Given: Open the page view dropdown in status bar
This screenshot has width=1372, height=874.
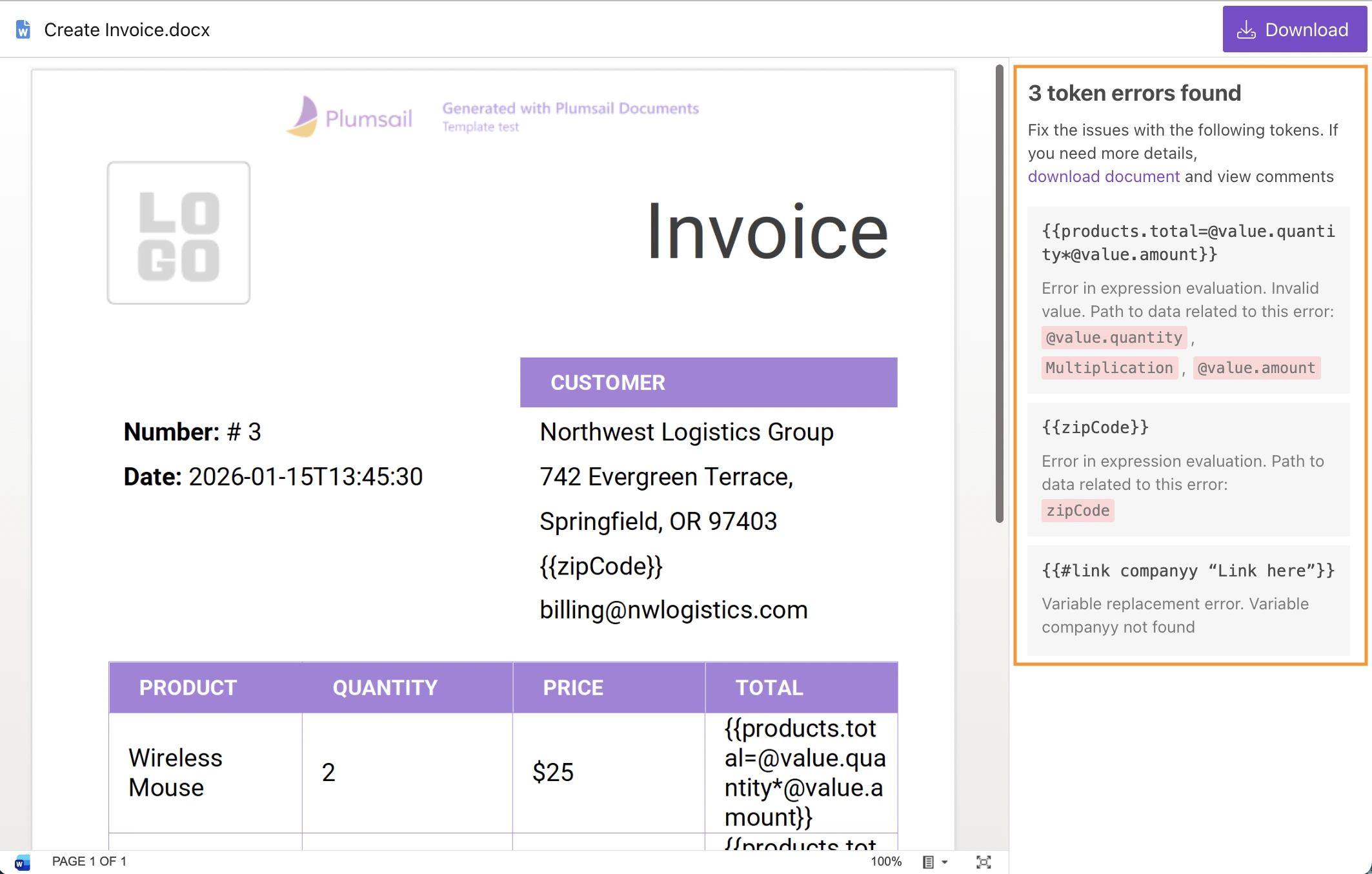Looking at the screenshot, I should 935,862.
